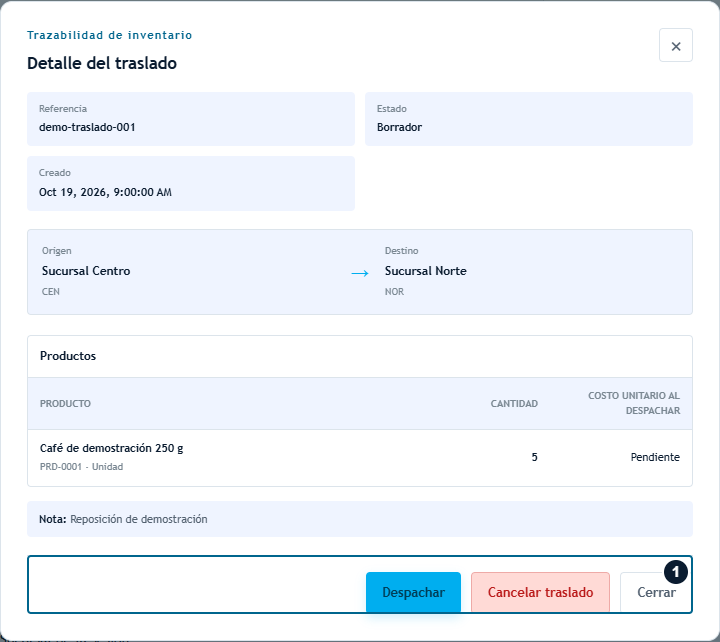Screen dimensions: 720x642
Task: Click the Detalle del traslado title
Action: point(102,63)
